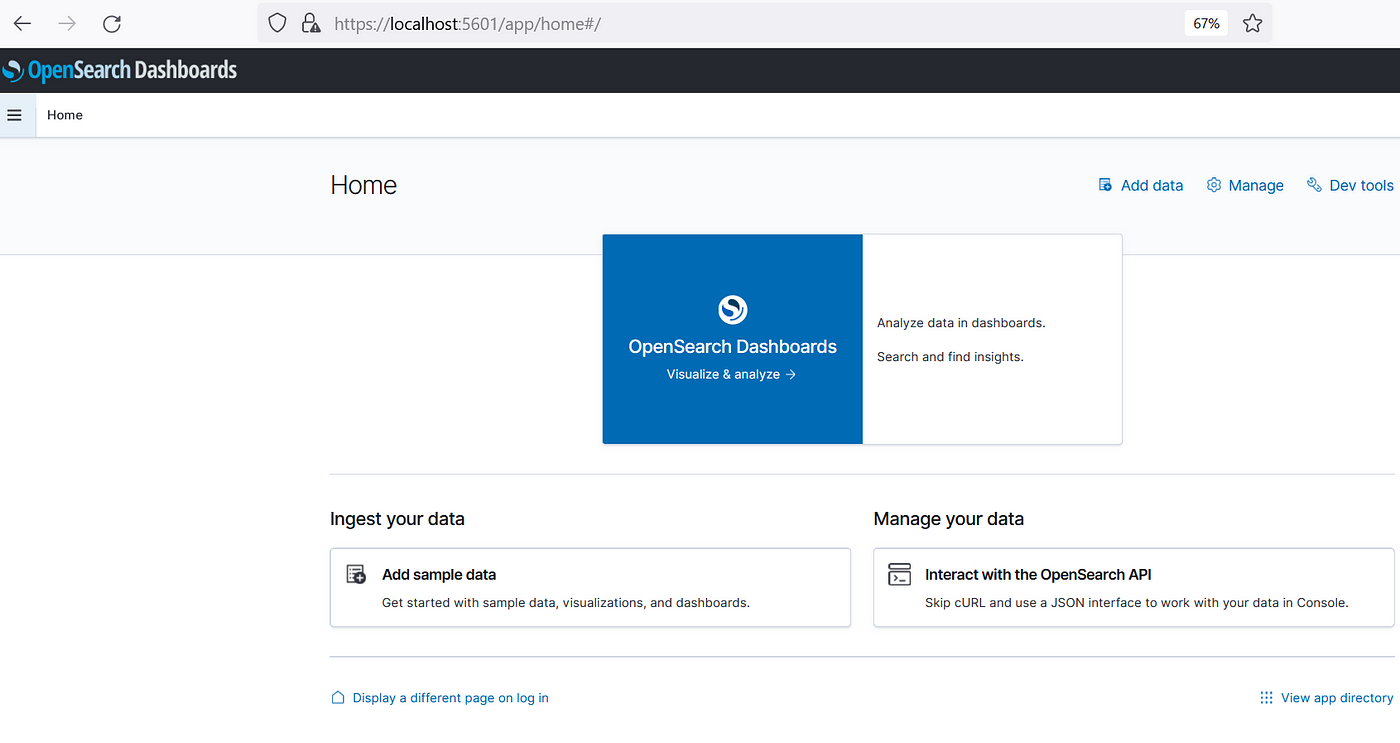The image size is (1400, 743).
Task: Follow the Visualize & analyze link
Action: click(732, 374)
